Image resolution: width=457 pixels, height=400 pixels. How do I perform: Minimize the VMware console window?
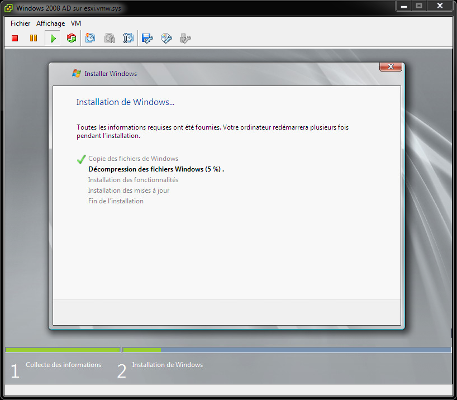(404, 6)
